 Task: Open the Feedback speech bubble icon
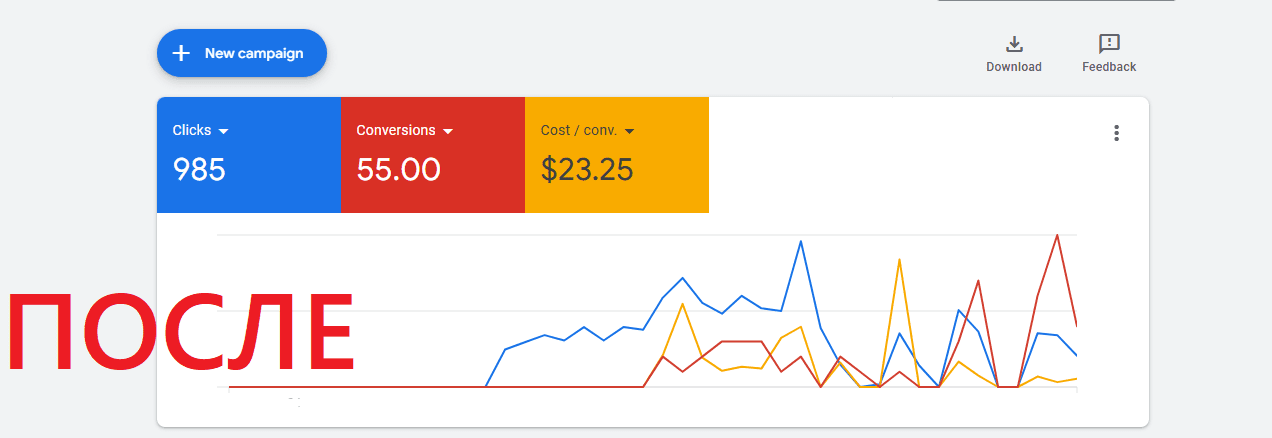click(1109, 44)
